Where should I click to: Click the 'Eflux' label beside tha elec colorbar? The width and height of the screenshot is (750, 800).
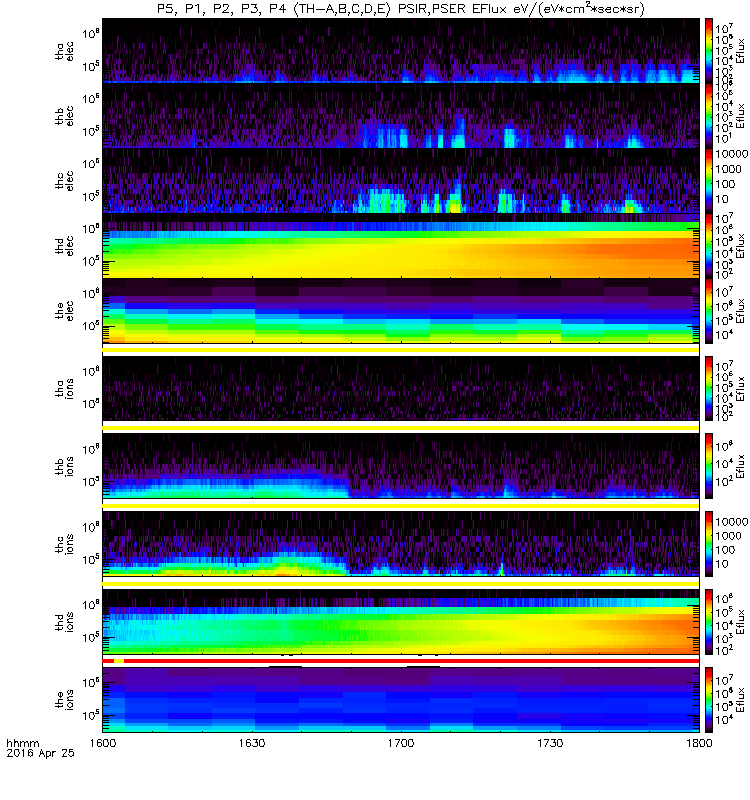(741, 51)
